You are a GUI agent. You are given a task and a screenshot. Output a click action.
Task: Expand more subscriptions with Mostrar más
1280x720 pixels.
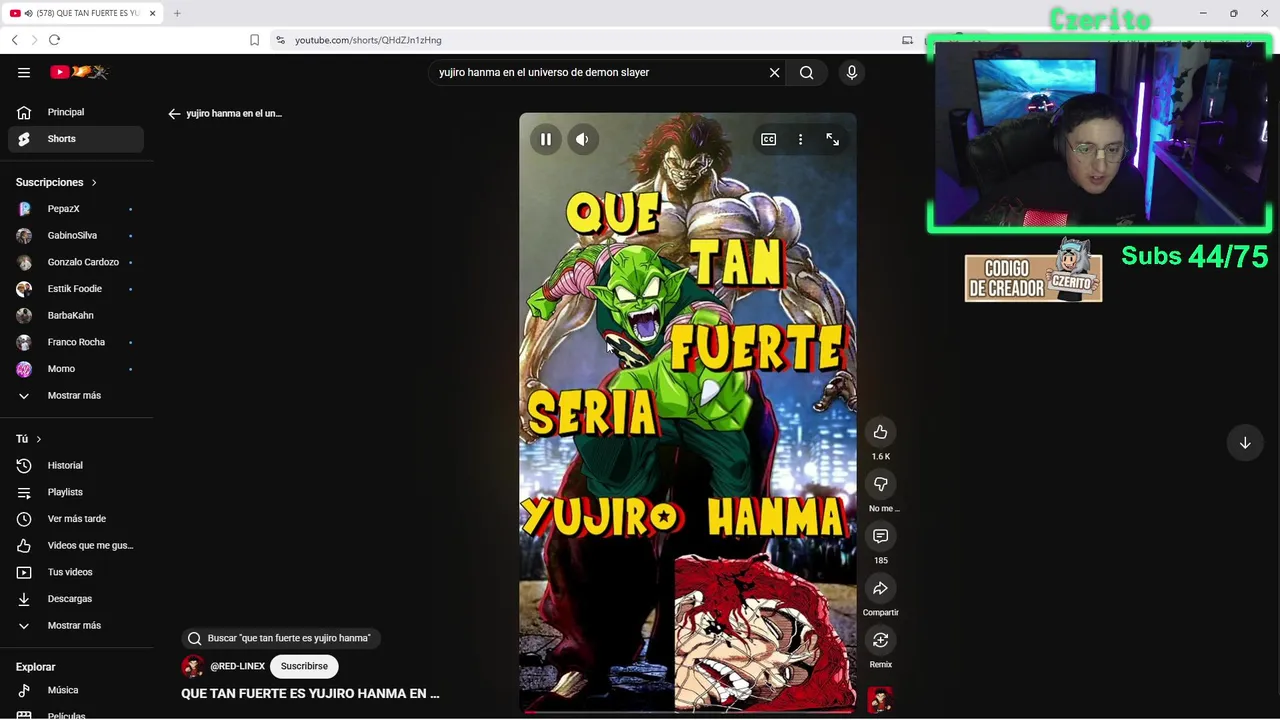click(76, 395)
